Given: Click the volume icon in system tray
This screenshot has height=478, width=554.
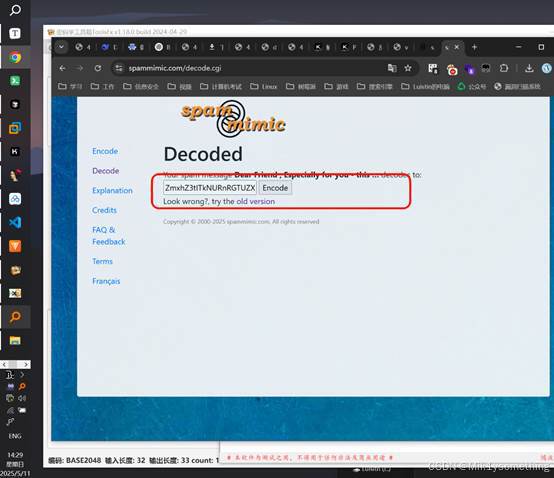Looking at the screenshot, I should pos(22,398).
